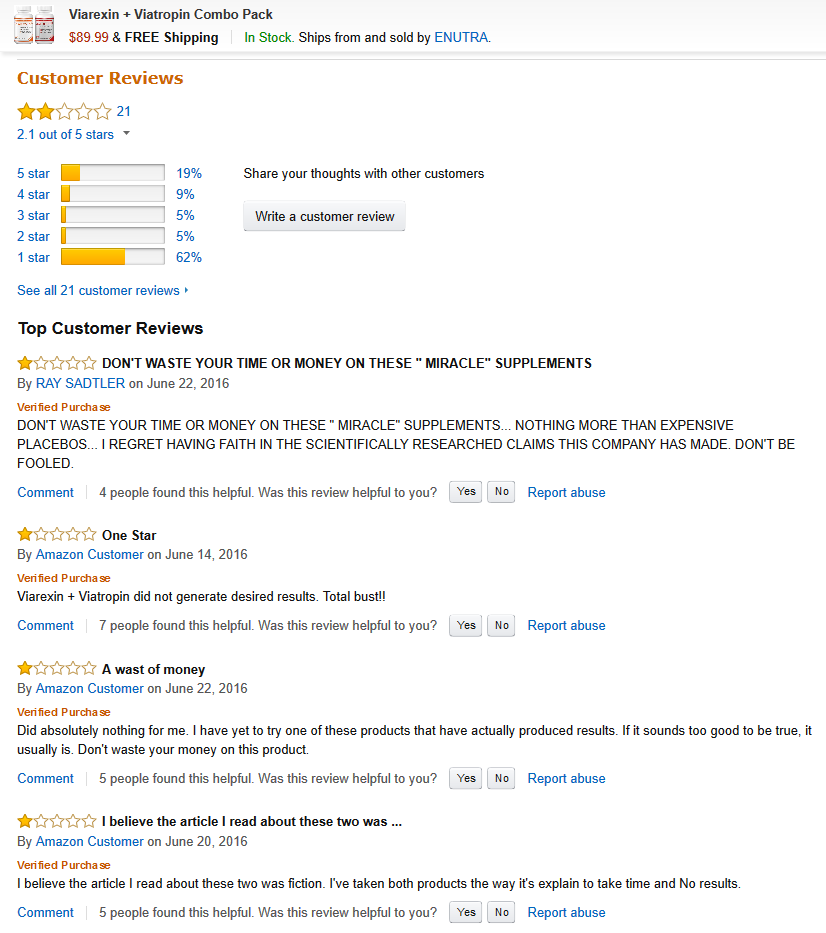Click No on the 'One Star' review
Screen dimensions: 826x933
click(501, 625)
